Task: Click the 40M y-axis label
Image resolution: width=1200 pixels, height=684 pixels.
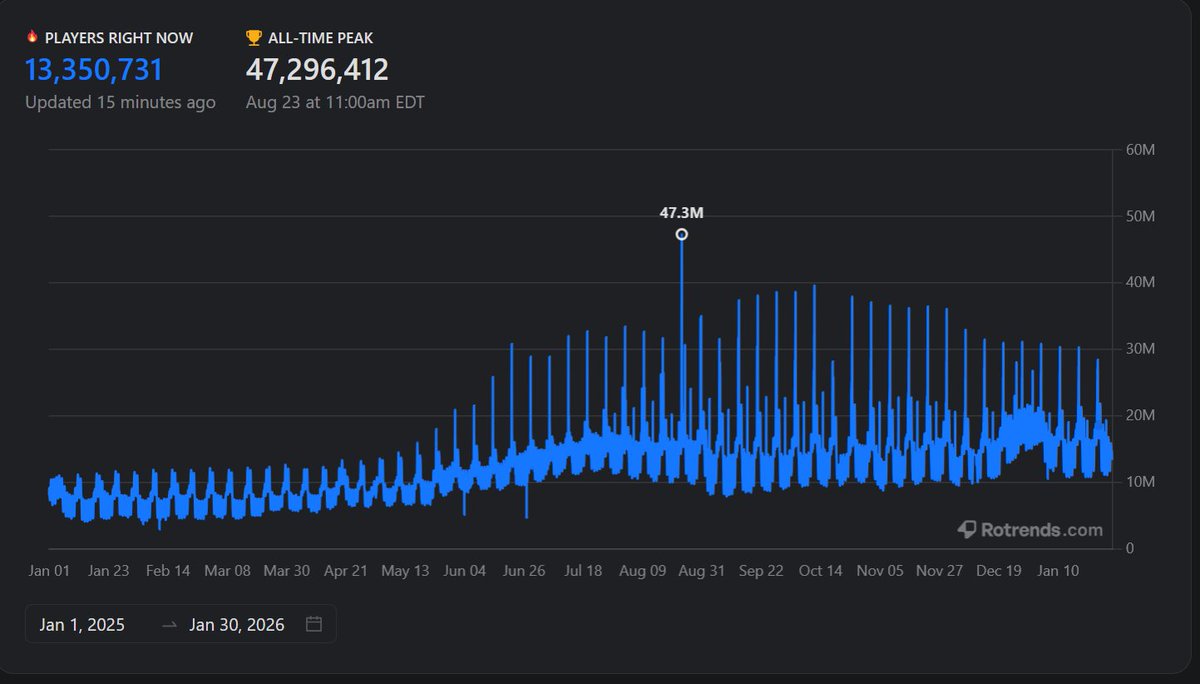Action: tap(1141, 283)
